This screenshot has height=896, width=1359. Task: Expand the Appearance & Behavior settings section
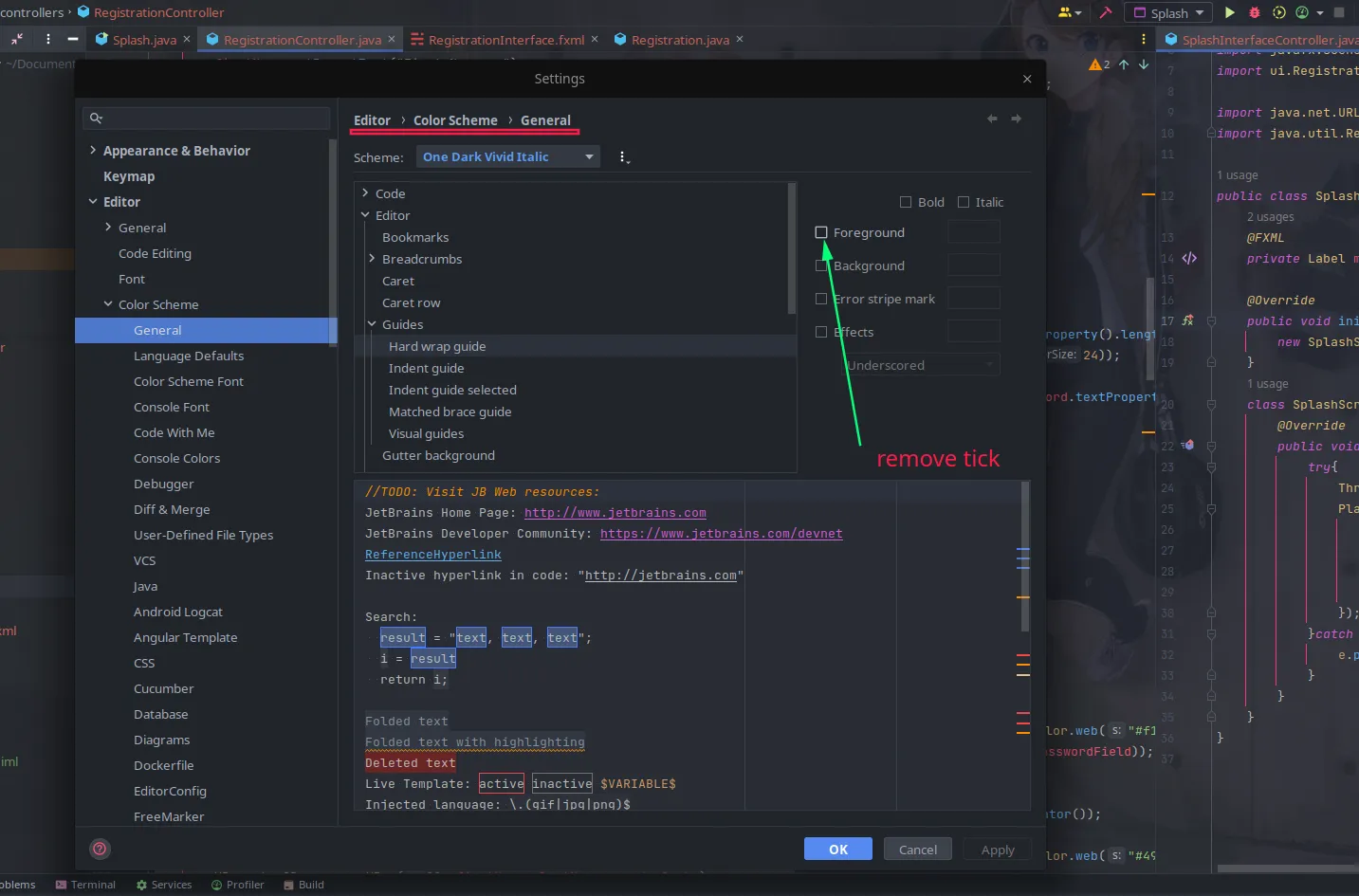(x=93, y=150)
